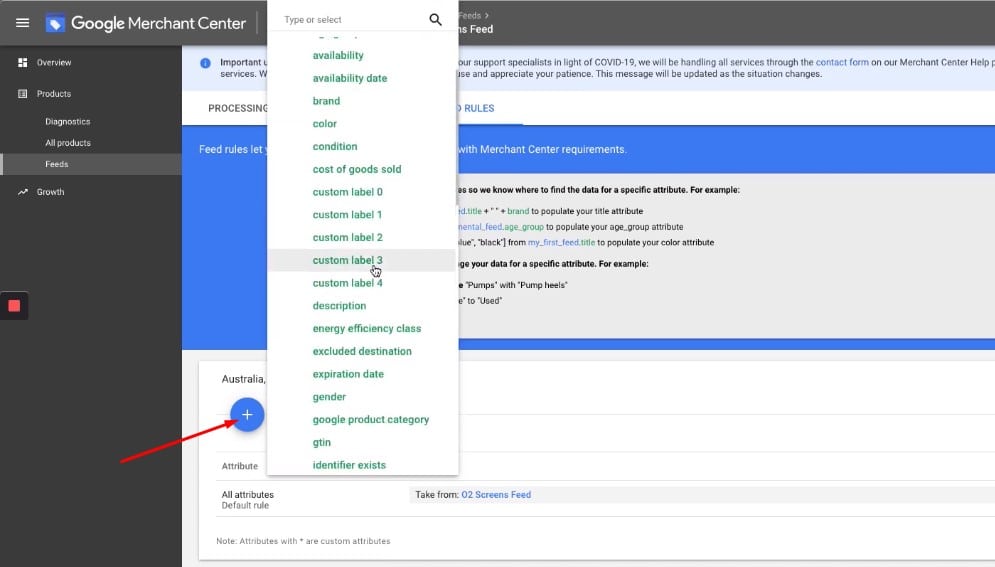Switch to the Rules tab
This screenshot has width=995, height=567.
coord(478,108)
